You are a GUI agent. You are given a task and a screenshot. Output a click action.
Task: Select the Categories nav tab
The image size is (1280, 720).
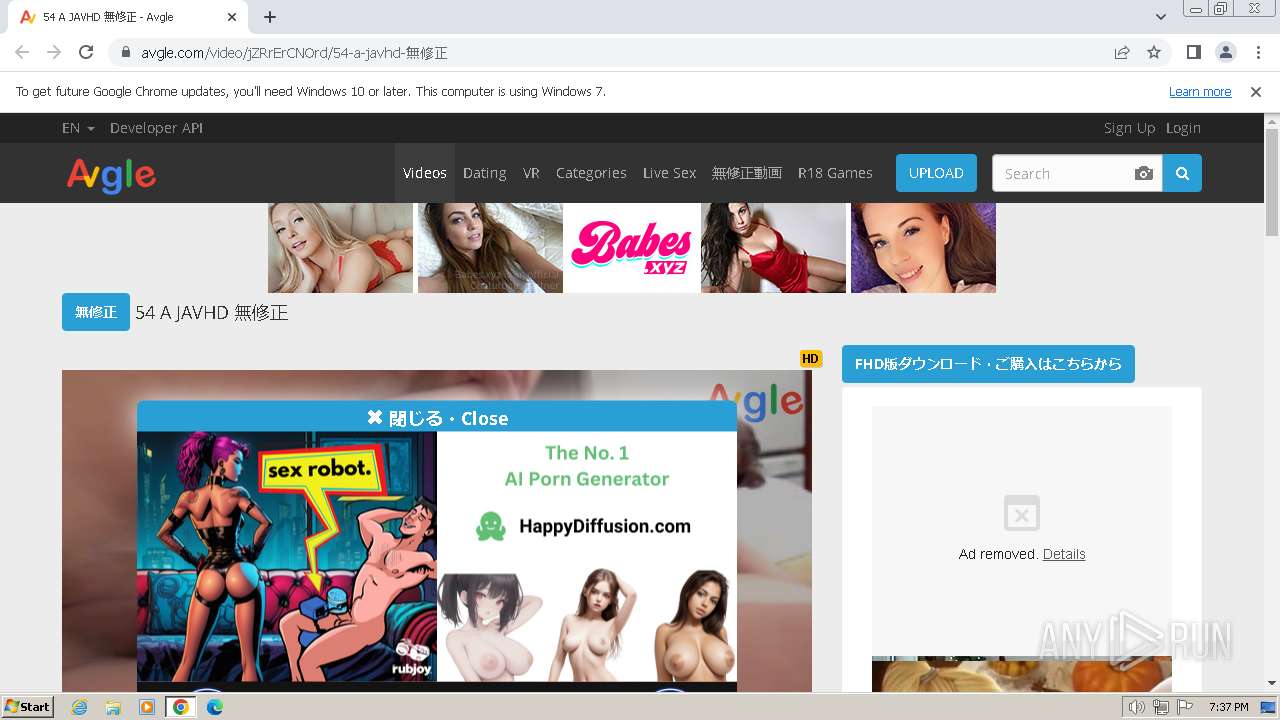coord(591,173)
